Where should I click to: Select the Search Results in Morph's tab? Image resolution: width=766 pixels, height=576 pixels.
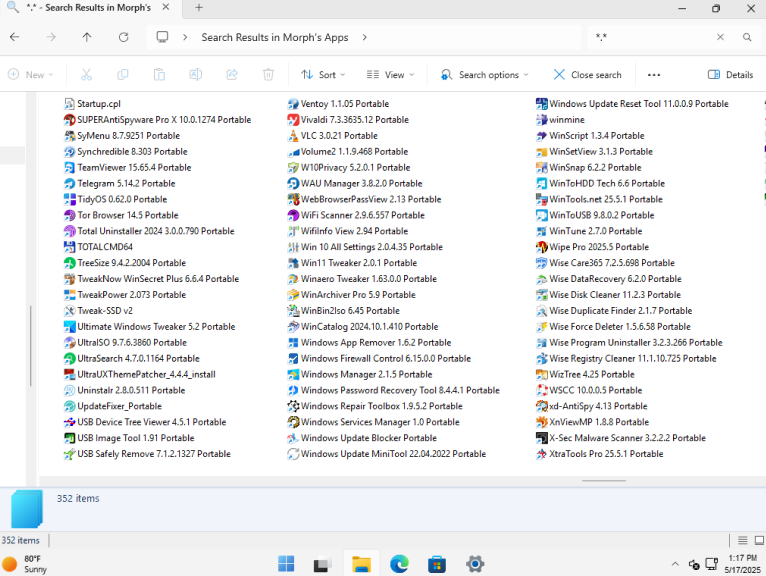tap(89, 8)
